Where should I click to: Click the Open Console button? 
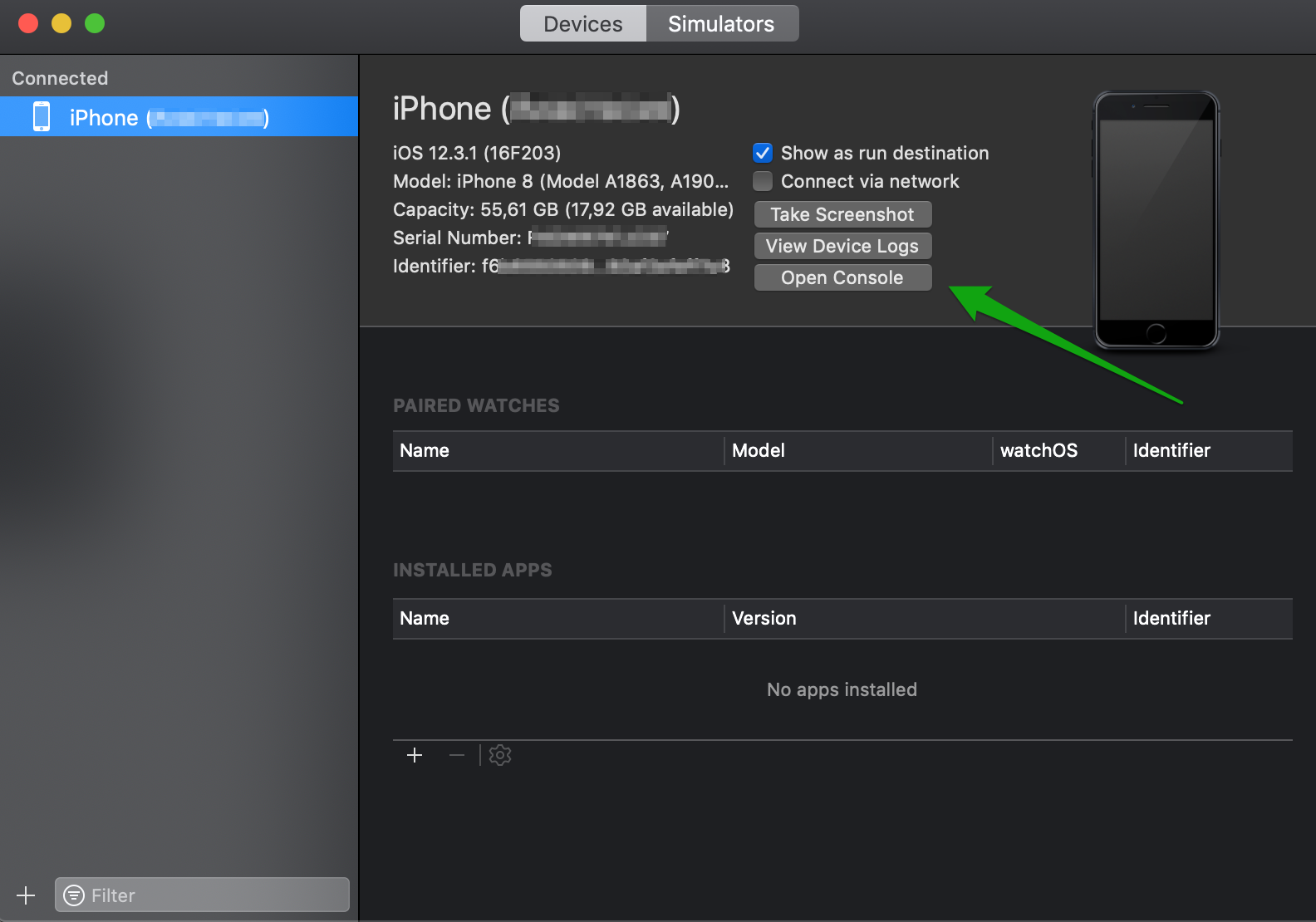point(842,277)
